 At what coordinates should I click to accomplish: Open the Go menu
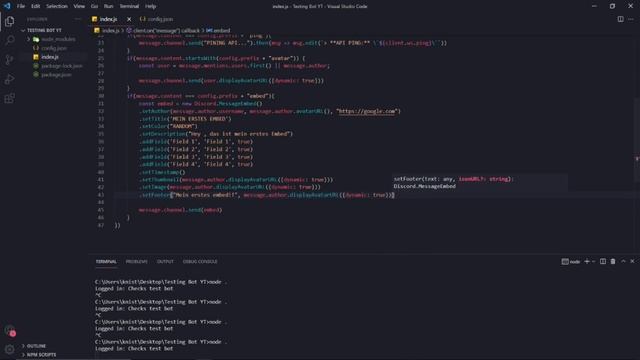(94, 6)
